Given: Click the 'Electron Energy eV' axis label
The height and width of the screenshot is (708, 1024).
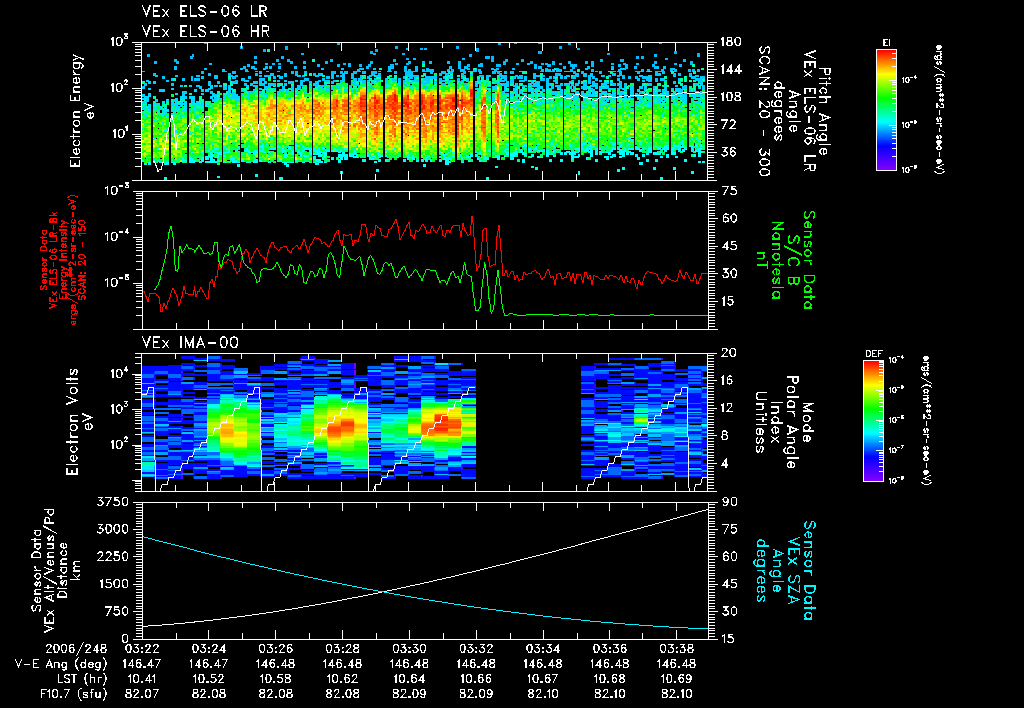Looking at the screenshot, I should pyautogui.click(x=82, y=111).
